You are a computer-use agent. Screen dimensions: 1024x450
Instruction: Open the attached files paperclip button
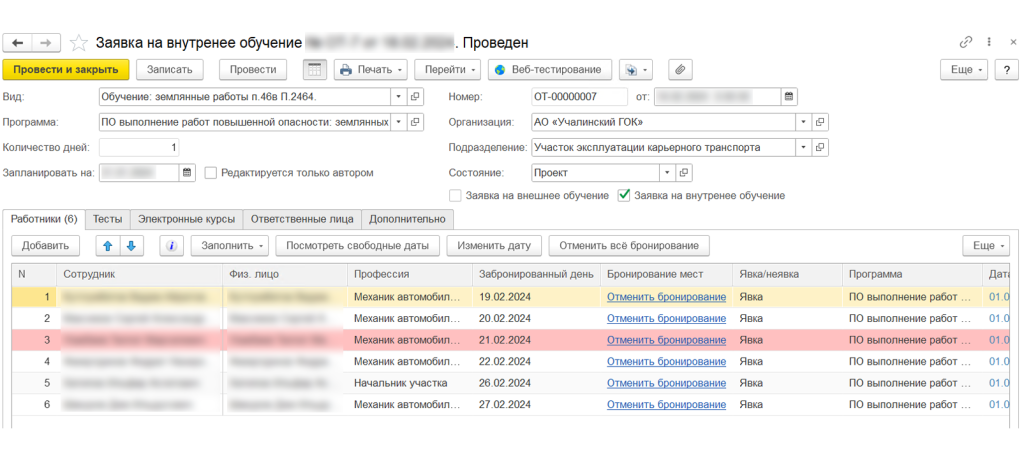(x=680, y=70)
